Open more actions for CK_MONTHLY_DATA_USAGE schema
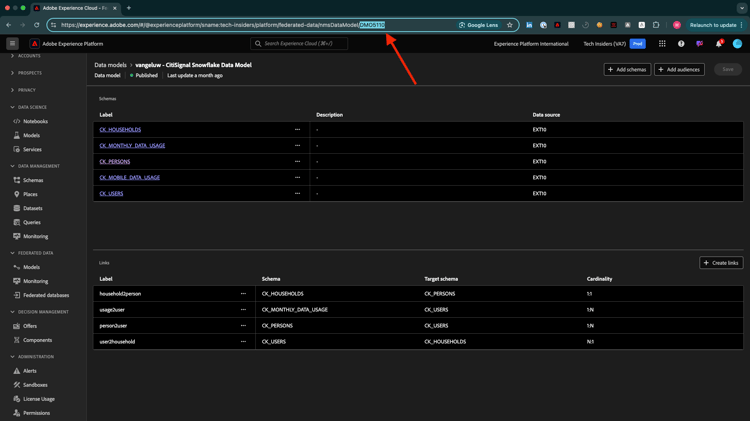Image resolution: width=750 pixels, height=421 pixels. tap(298, 145)
